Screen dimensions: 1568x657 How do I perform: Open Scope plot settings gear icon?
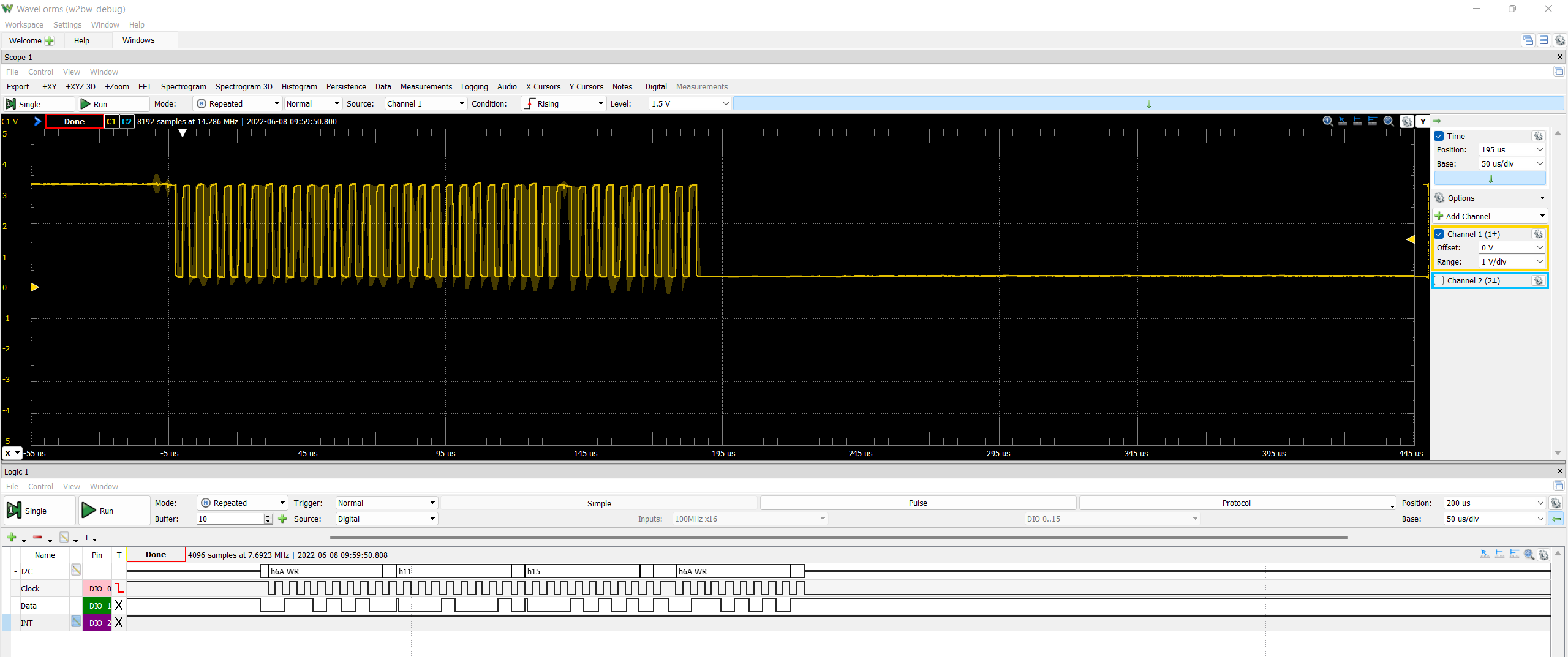coord(1407,121)
